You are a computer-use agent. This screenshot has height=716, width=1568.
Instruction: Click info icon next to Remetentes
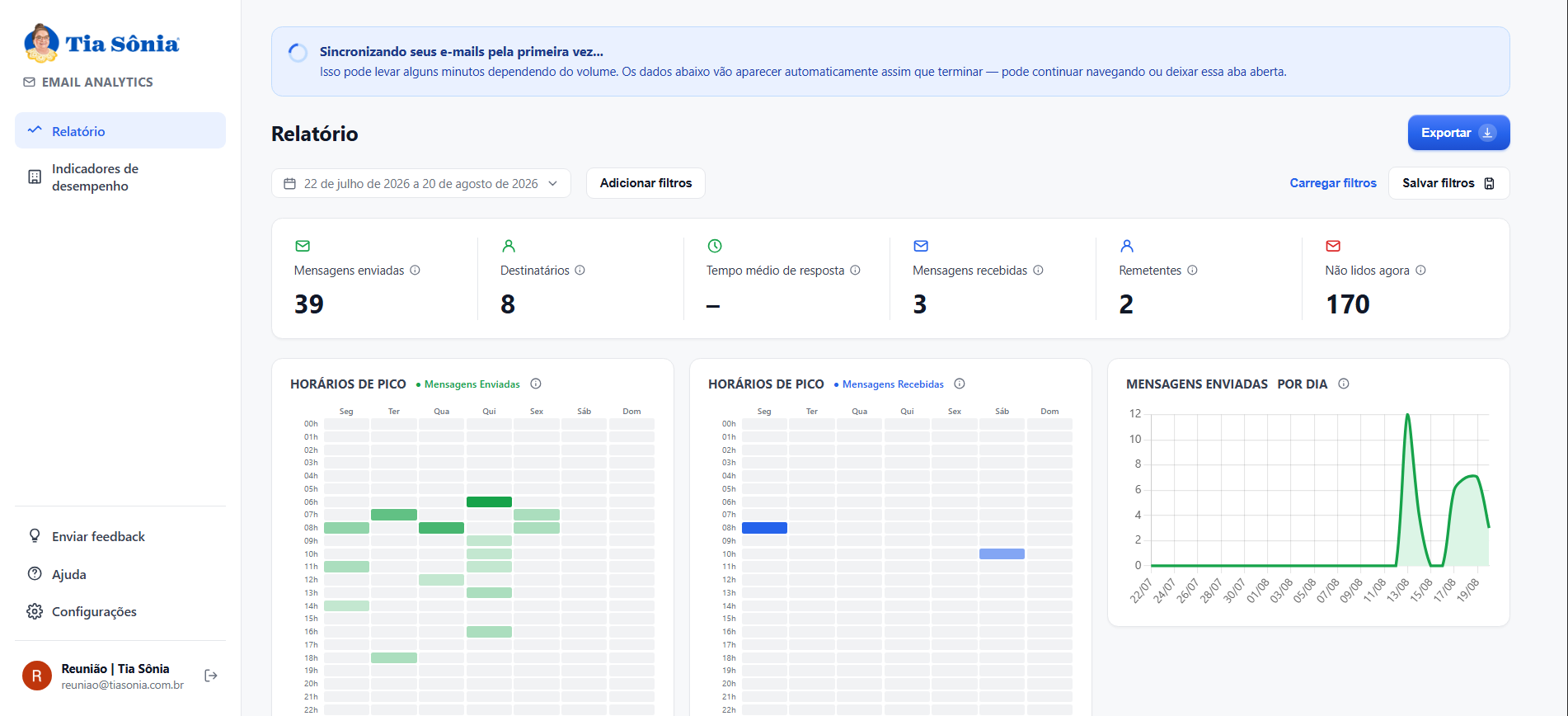point(1192,270)
